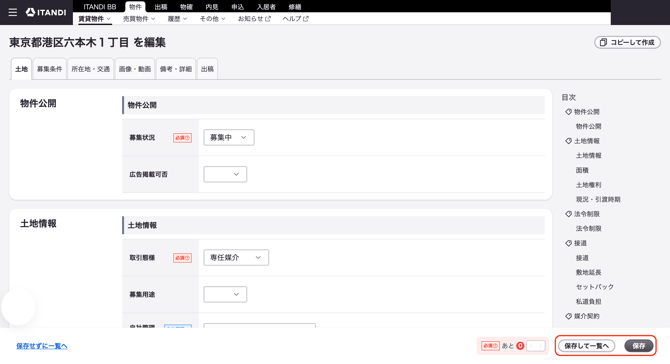This screenshot has width=670, height=364.
Task: Select 物確 in the top menu
Action: (x=186, y=7)
